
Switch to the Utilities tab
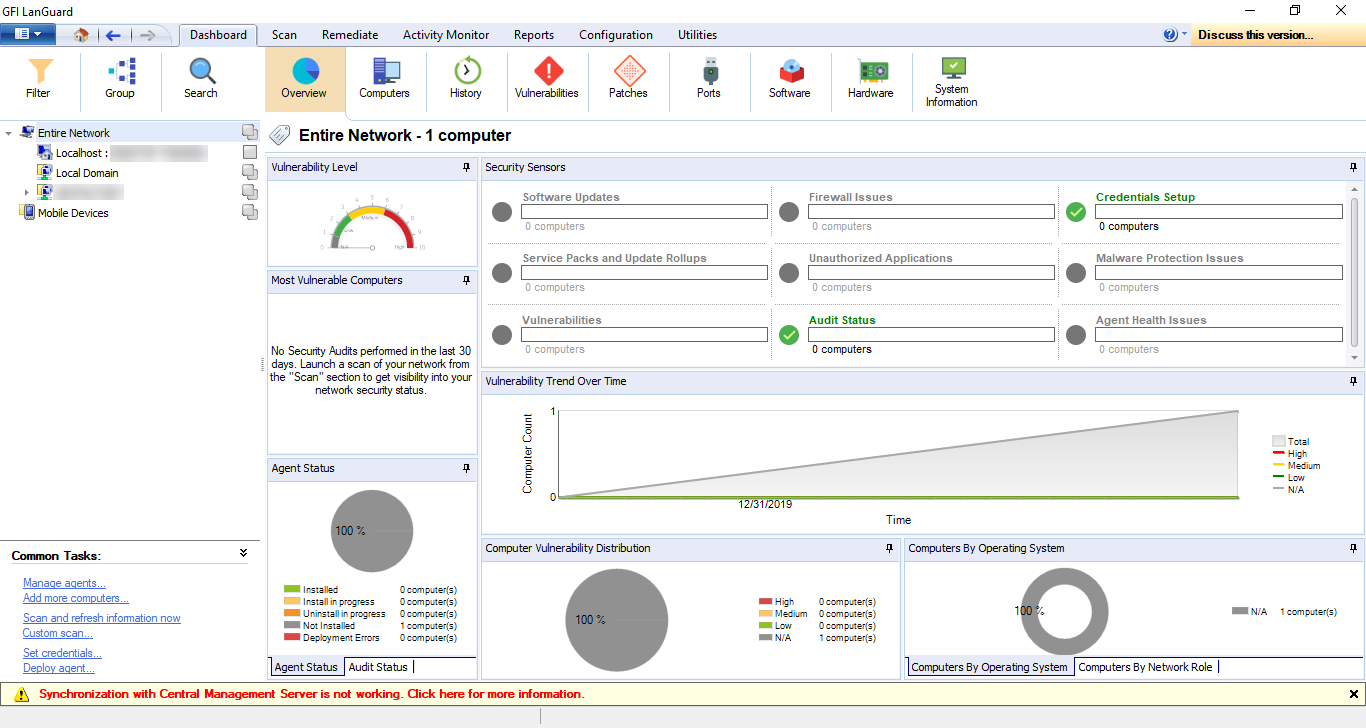coord(697,35)
